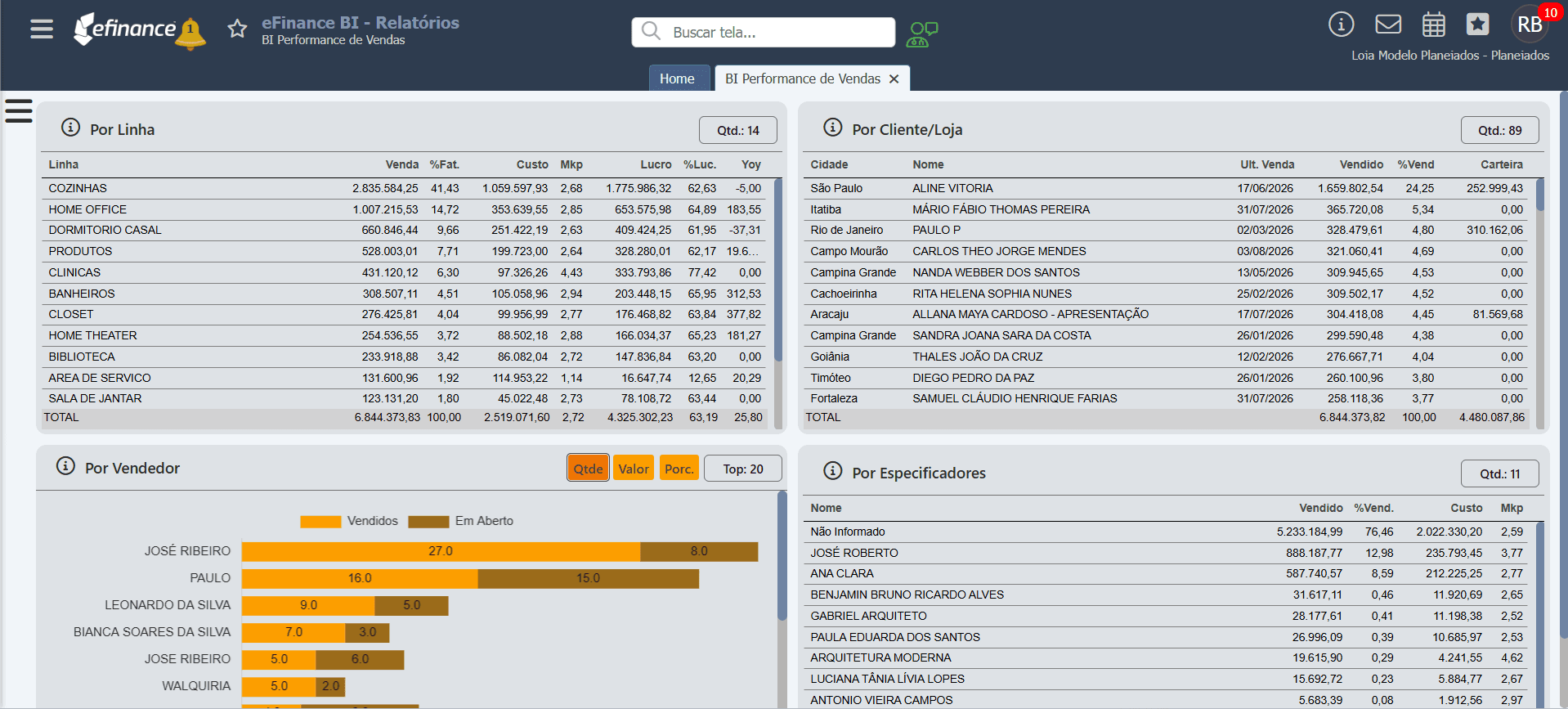Viewport: 1568px width, 709px height.
Task: Favorite this screen with the star outline
Action: click(x=237, y=29)
